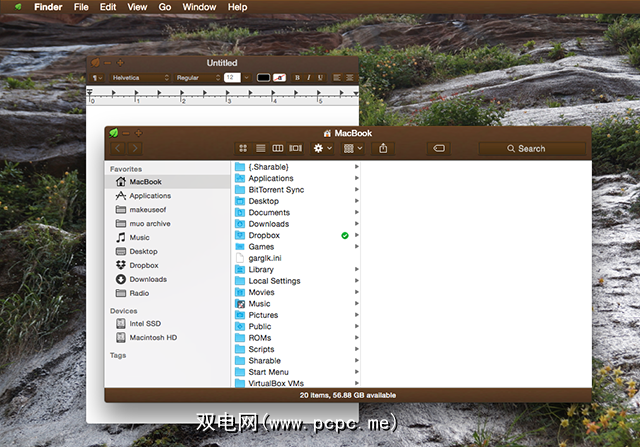The height and width of the screenshot is (447, 640).
Task: Expand the ROMs folder arrow
Action: tap(356, 338)
